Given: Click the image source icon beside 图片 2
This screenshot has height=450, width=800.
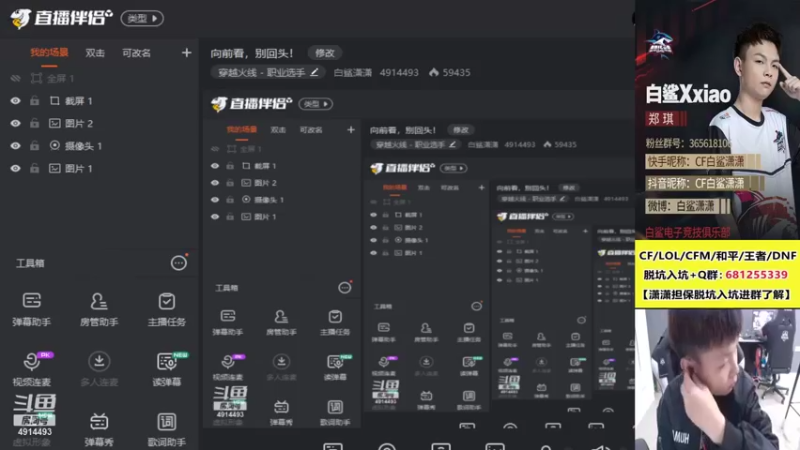Looking at the screenshot, I should tap(55, 123).
